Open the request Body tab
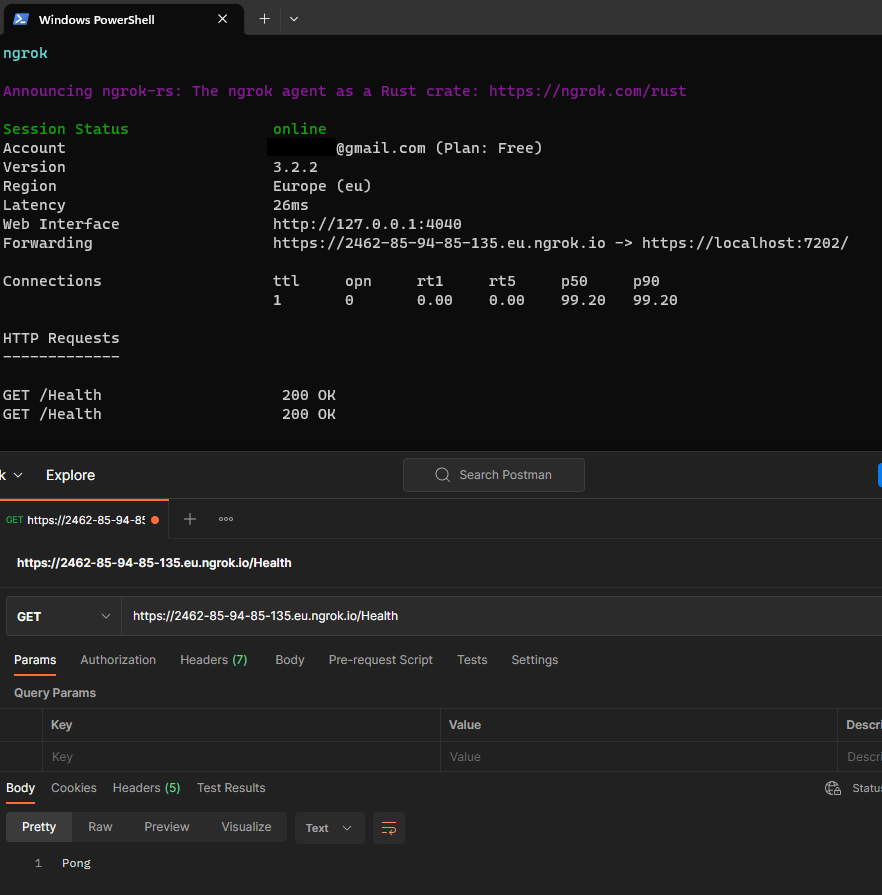This screenshot has height=895, width=882. [x=289, y=660]
